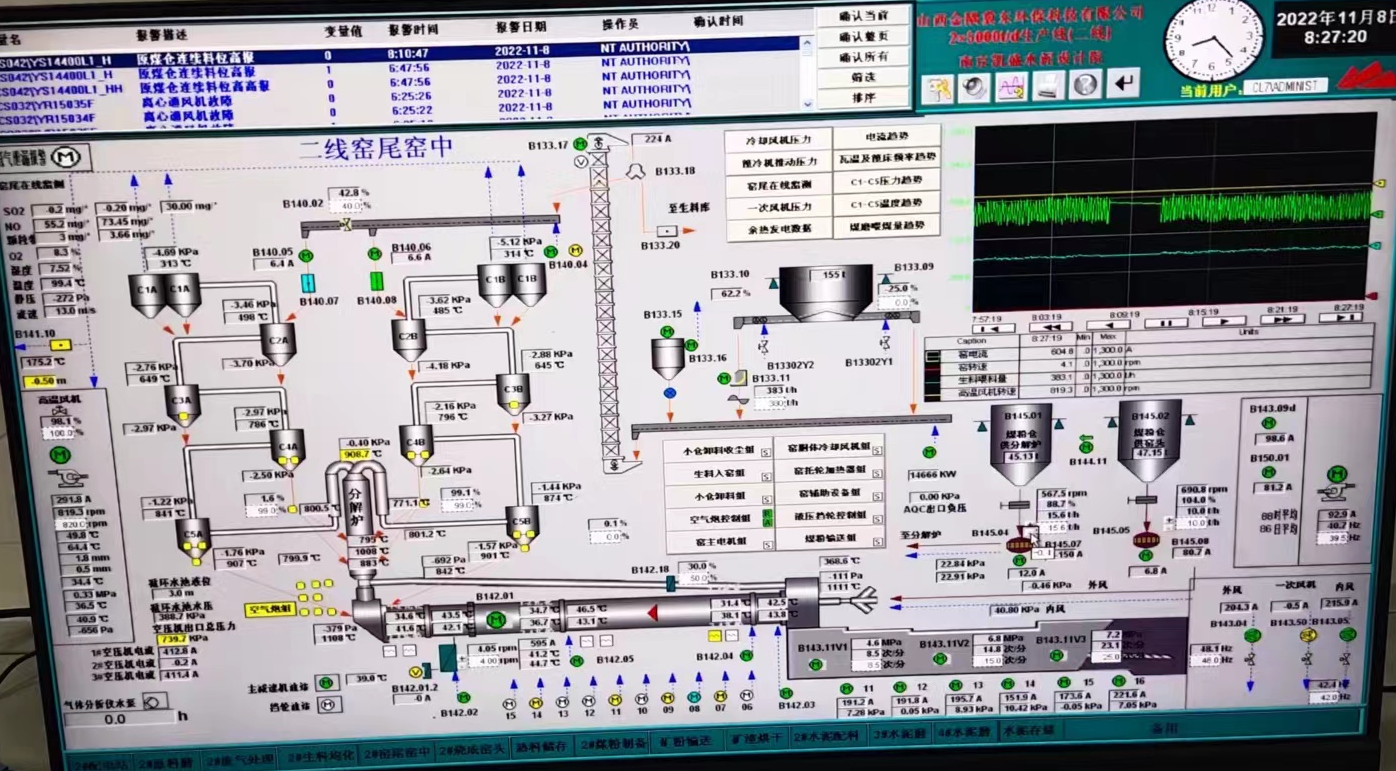Click the alarm speaker icon in toolbar

tap(973, 86)
